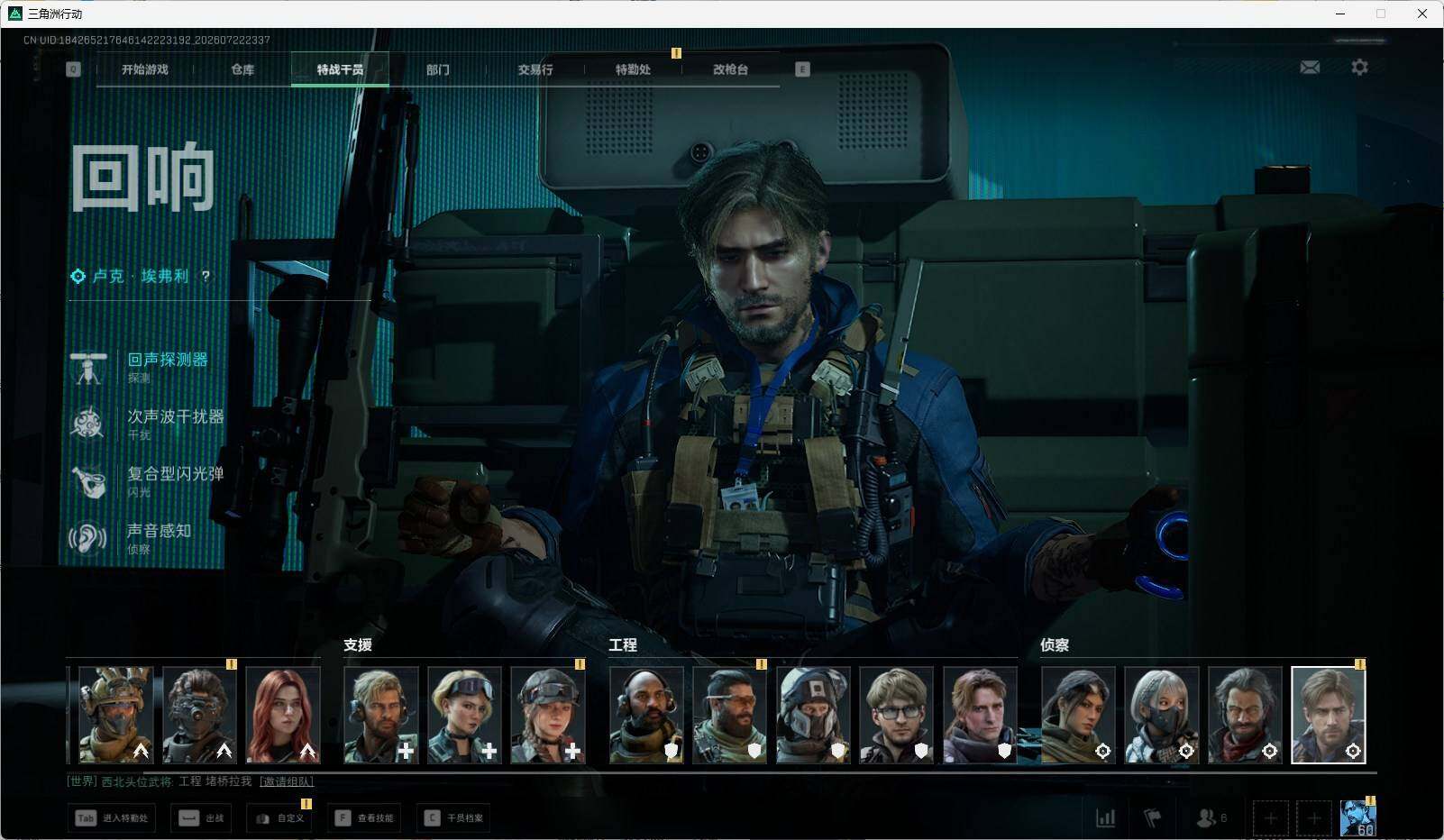Open the 特勤处 tab

pyautogui.click(x=633, y=69)
